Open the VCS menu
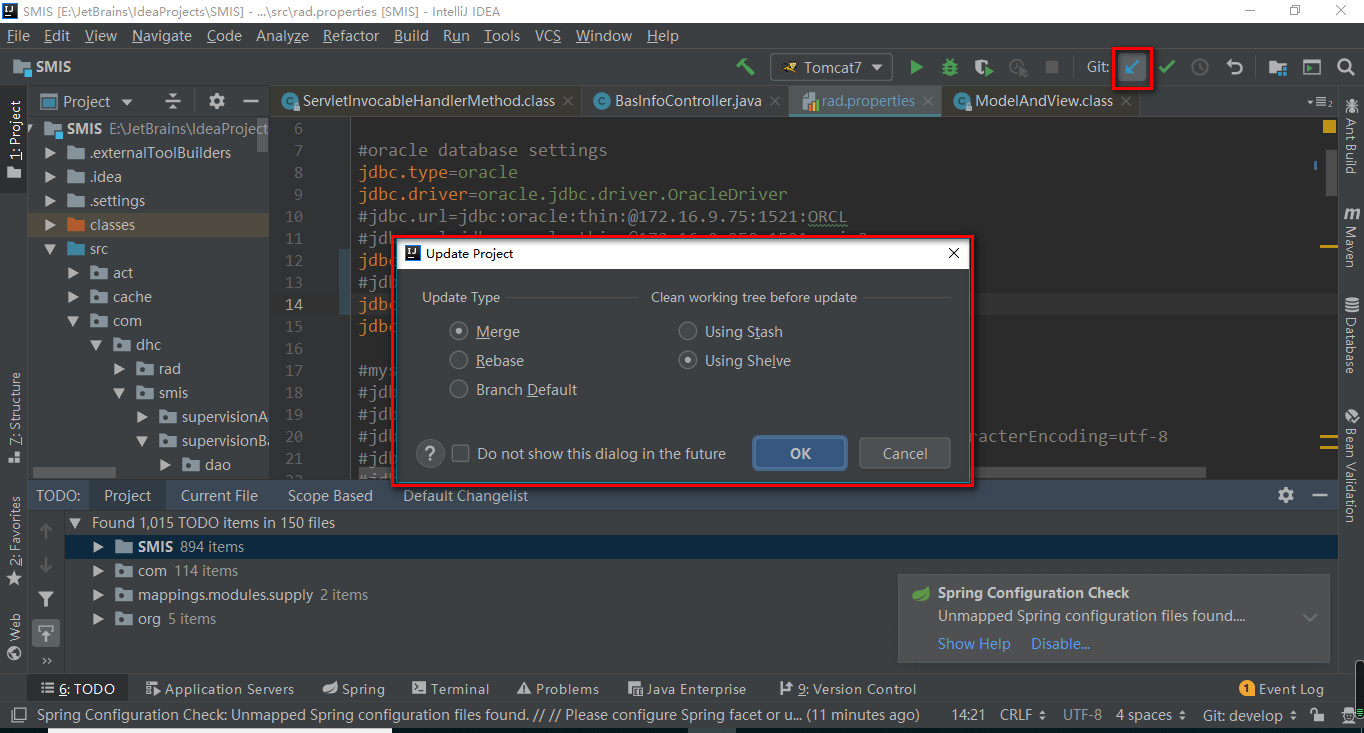 click(x=547, y=36)
